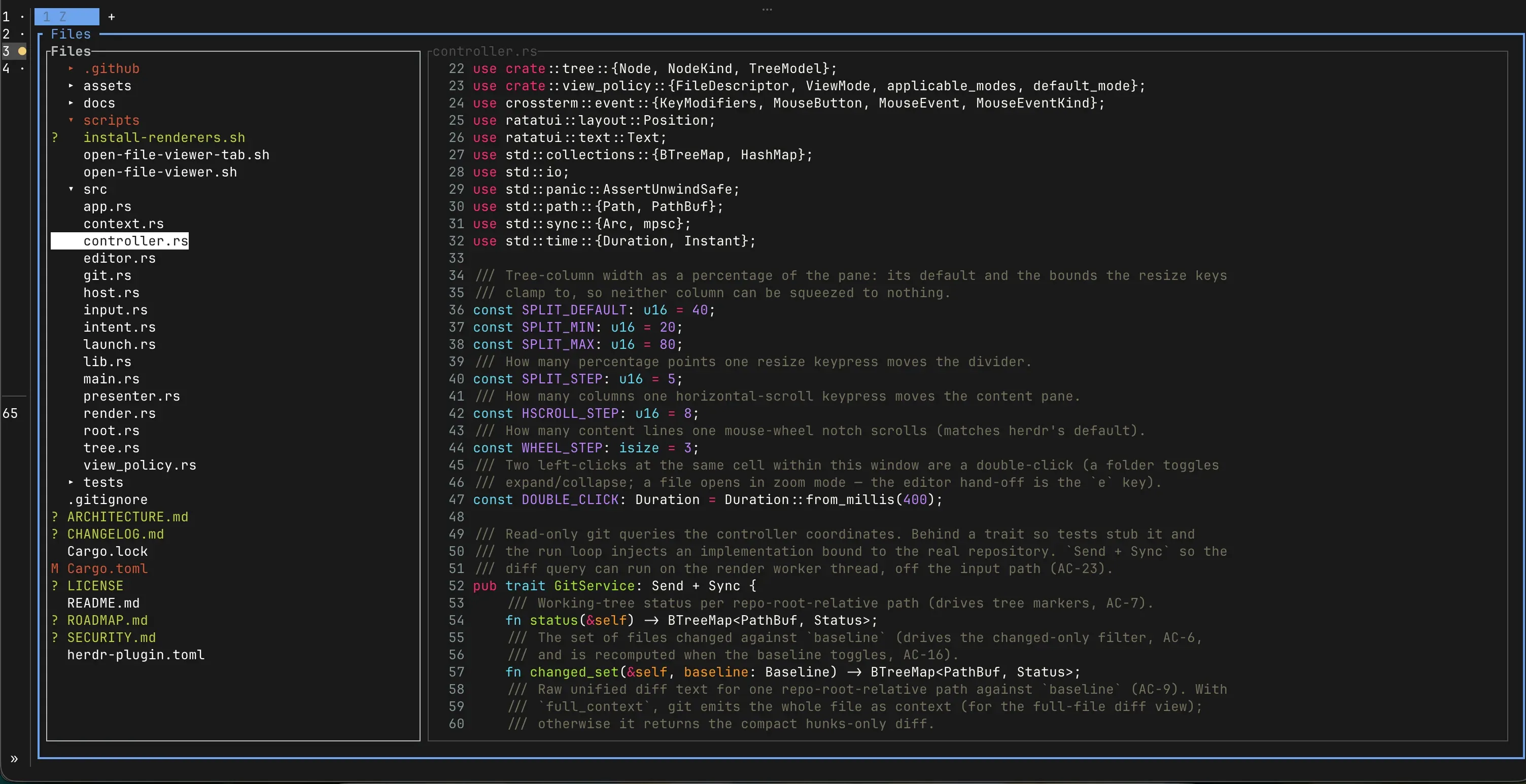1526x784 pixels.
Task: Open modified Cargo.toml file
Action: click(107, 568)
